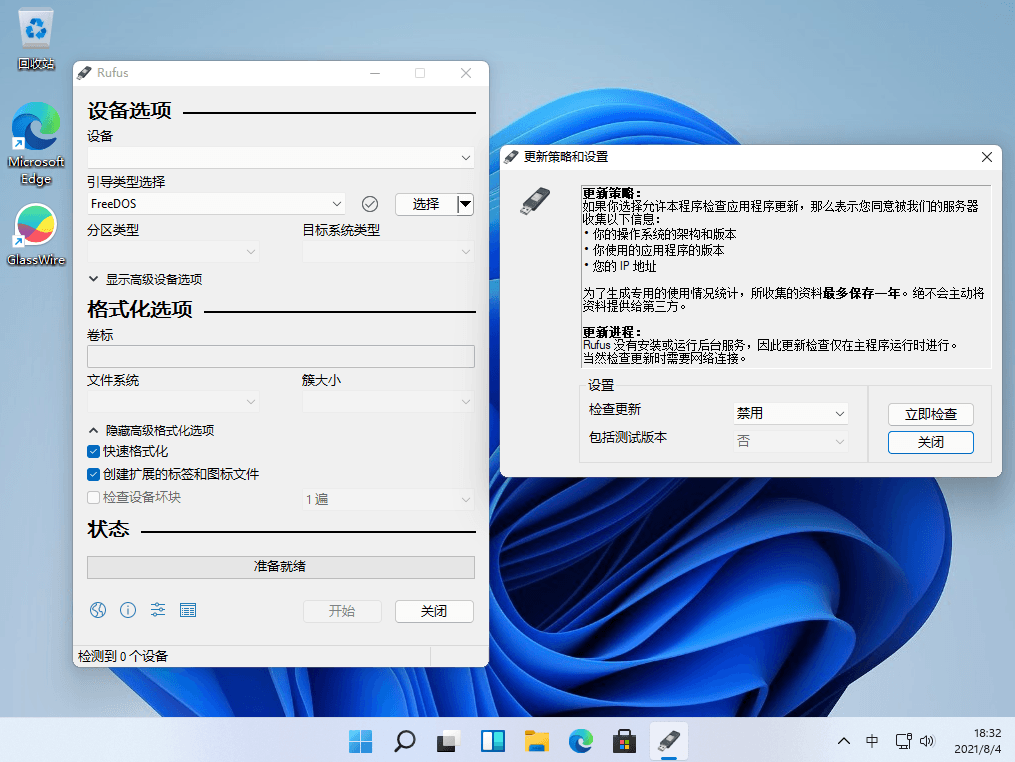Screen dimensions: 1015x762
Task: Open the 包括测试版本 dropdown
Action: point(791,442)
